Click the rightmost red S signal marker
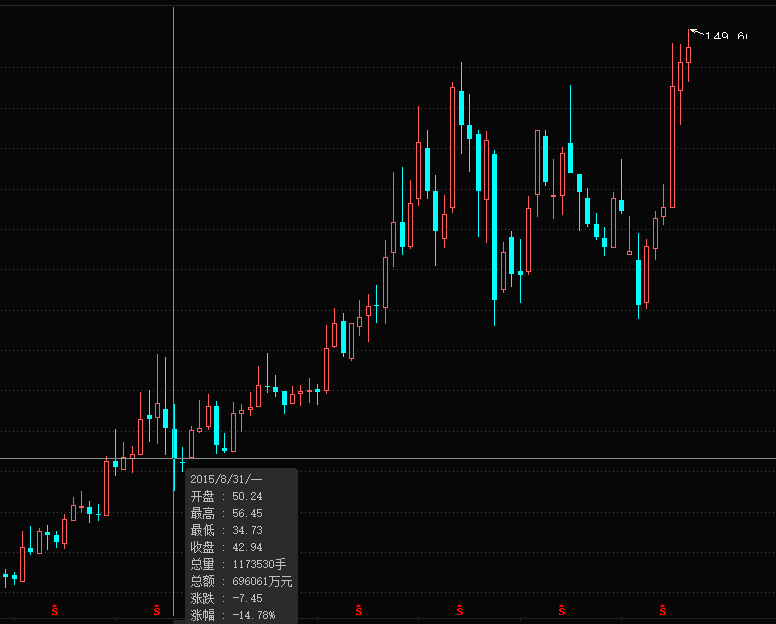The width and height of the screenshot is (776, 624). point(663,610)
